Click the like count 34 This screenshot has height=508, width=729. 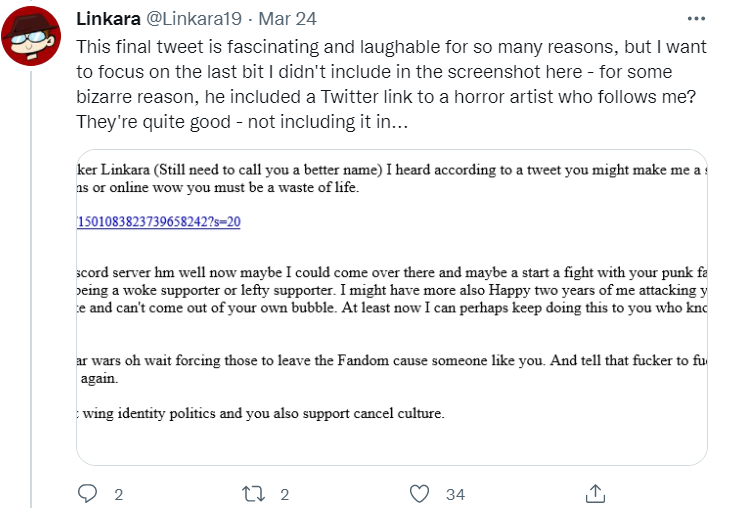[455, 495]
